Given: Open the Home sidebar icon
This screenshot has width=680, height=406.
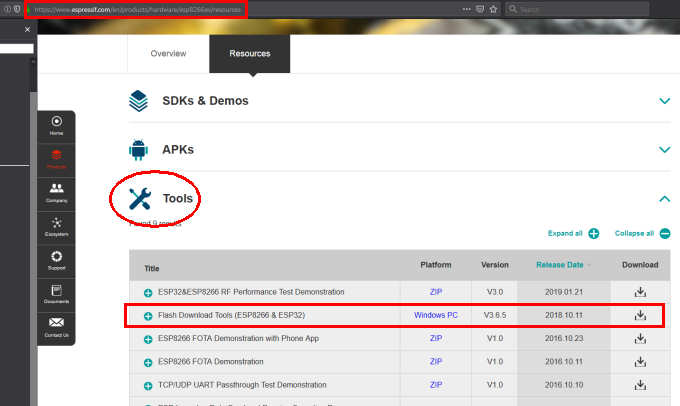Looking at the screenshot, I should click(x=56, y=126).
